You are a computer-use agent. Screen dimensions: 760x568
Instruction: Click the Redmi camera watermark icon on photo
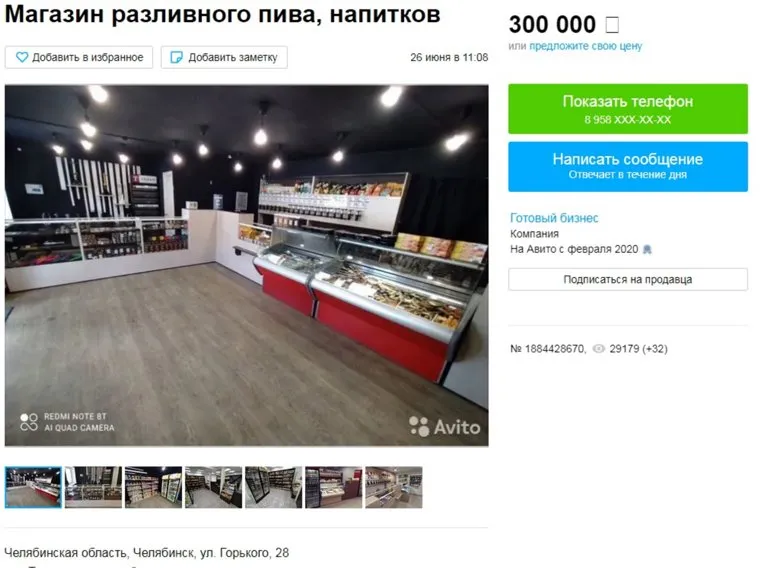(29, 422)
